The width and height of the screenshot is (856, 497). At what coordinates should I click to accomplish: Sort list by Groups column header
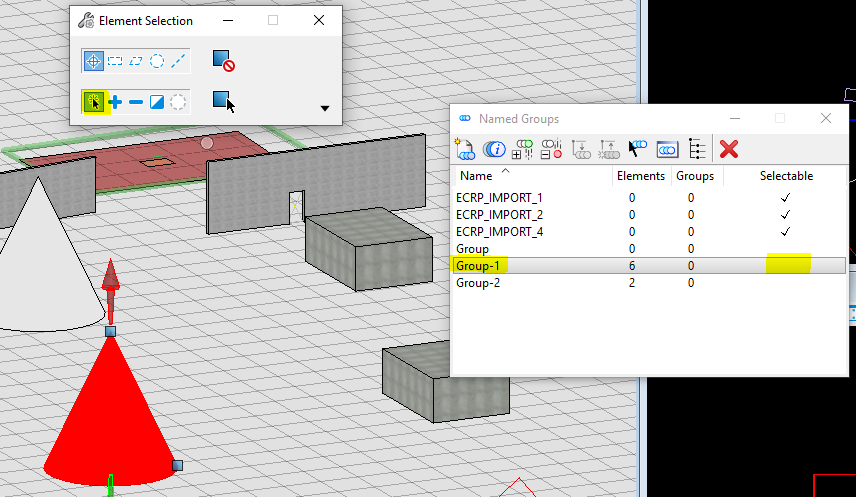pos(695,176)
